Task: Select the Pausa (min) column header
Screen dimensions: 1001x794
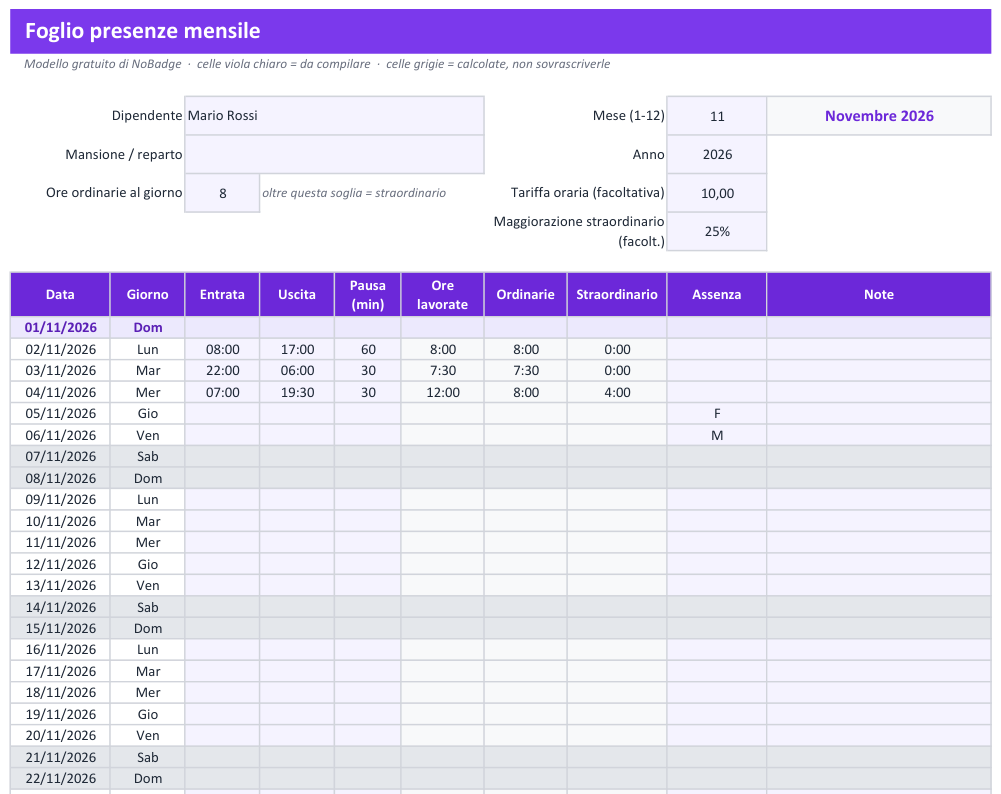Action: coord(368,294)
